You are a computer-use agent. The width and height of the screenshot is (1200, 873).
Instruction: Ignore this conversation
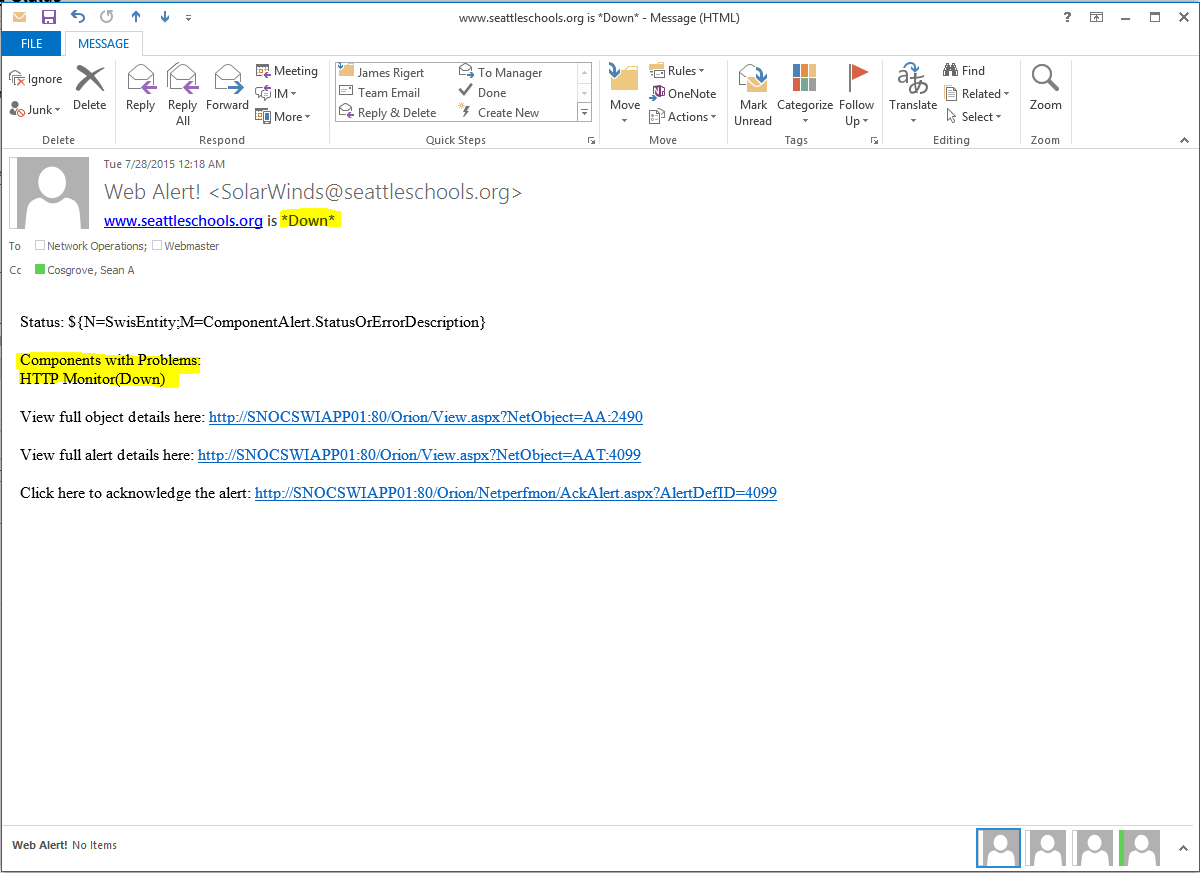(36, 79)
